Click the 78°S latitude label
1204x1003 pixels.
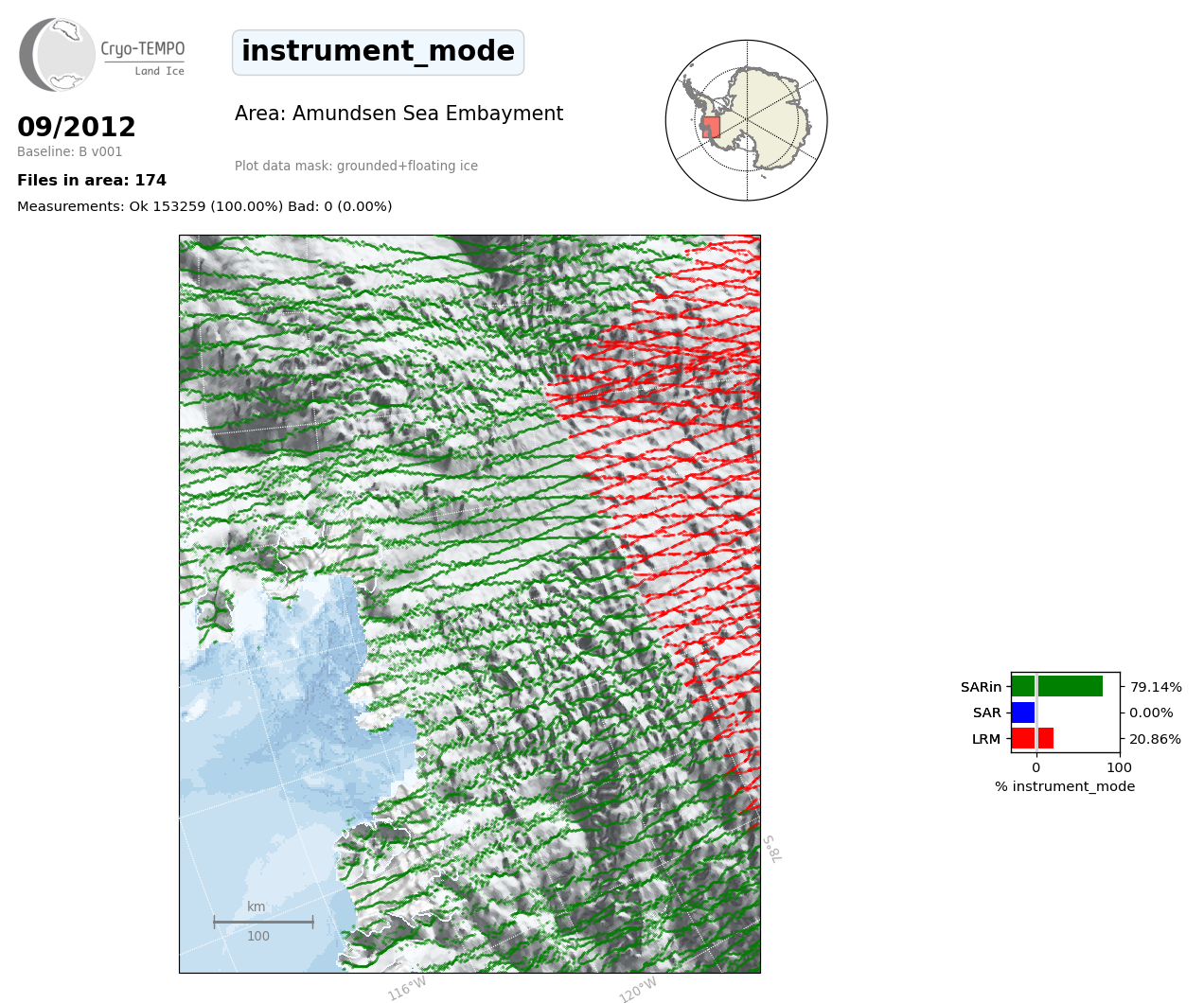pyautogui.click(x=772, y=849)
